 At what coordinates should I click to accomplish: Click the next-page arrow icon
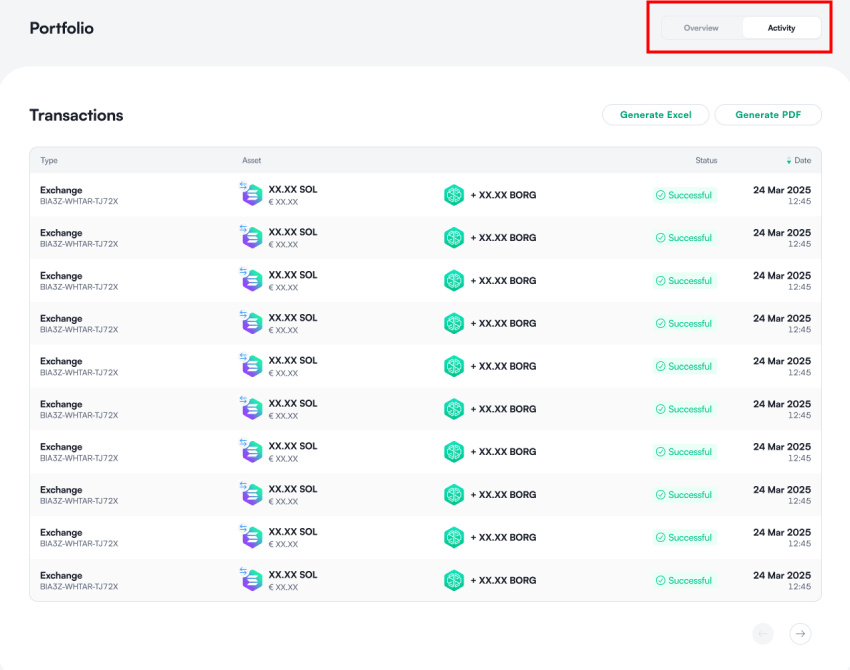(x=800, y=634)
